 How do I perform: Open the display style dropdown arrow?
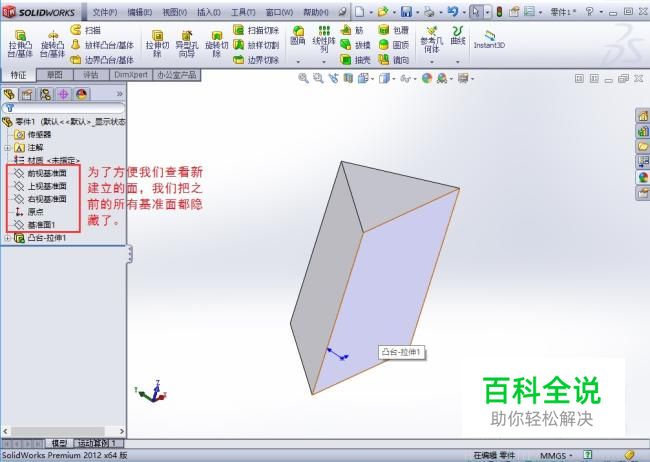click(393, 78)
